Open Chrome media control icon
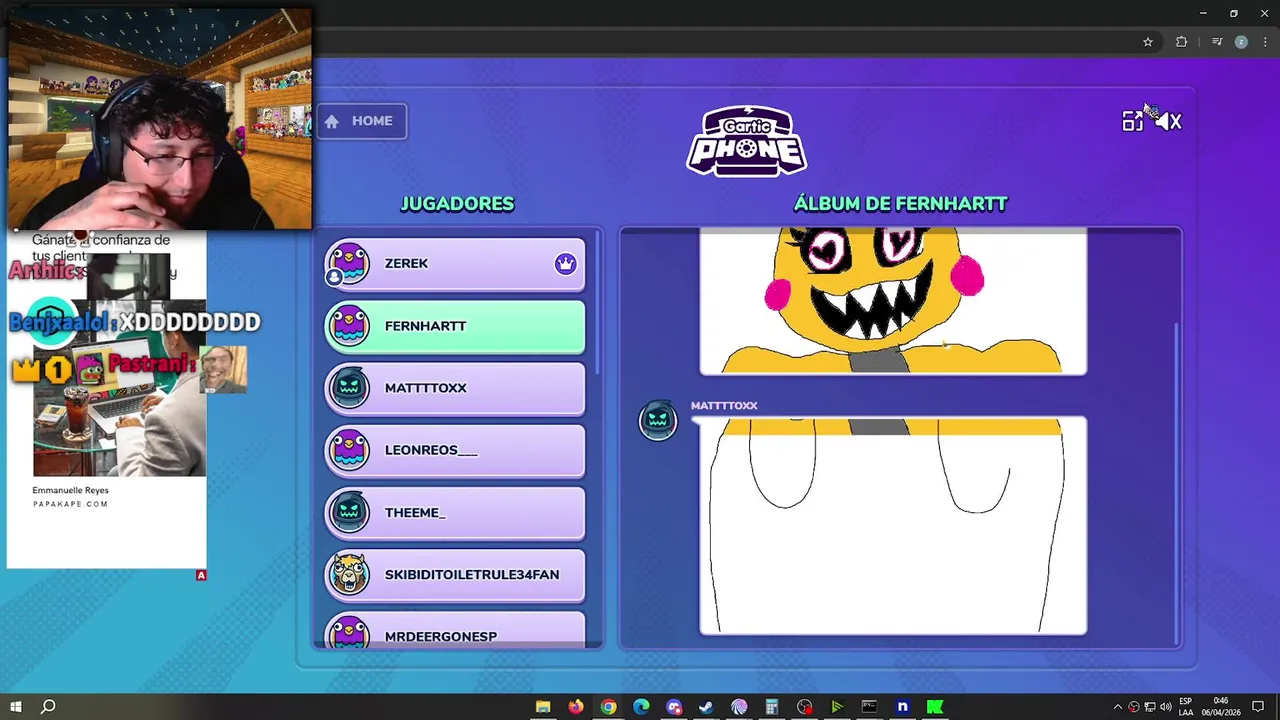 click(1217, 42)
